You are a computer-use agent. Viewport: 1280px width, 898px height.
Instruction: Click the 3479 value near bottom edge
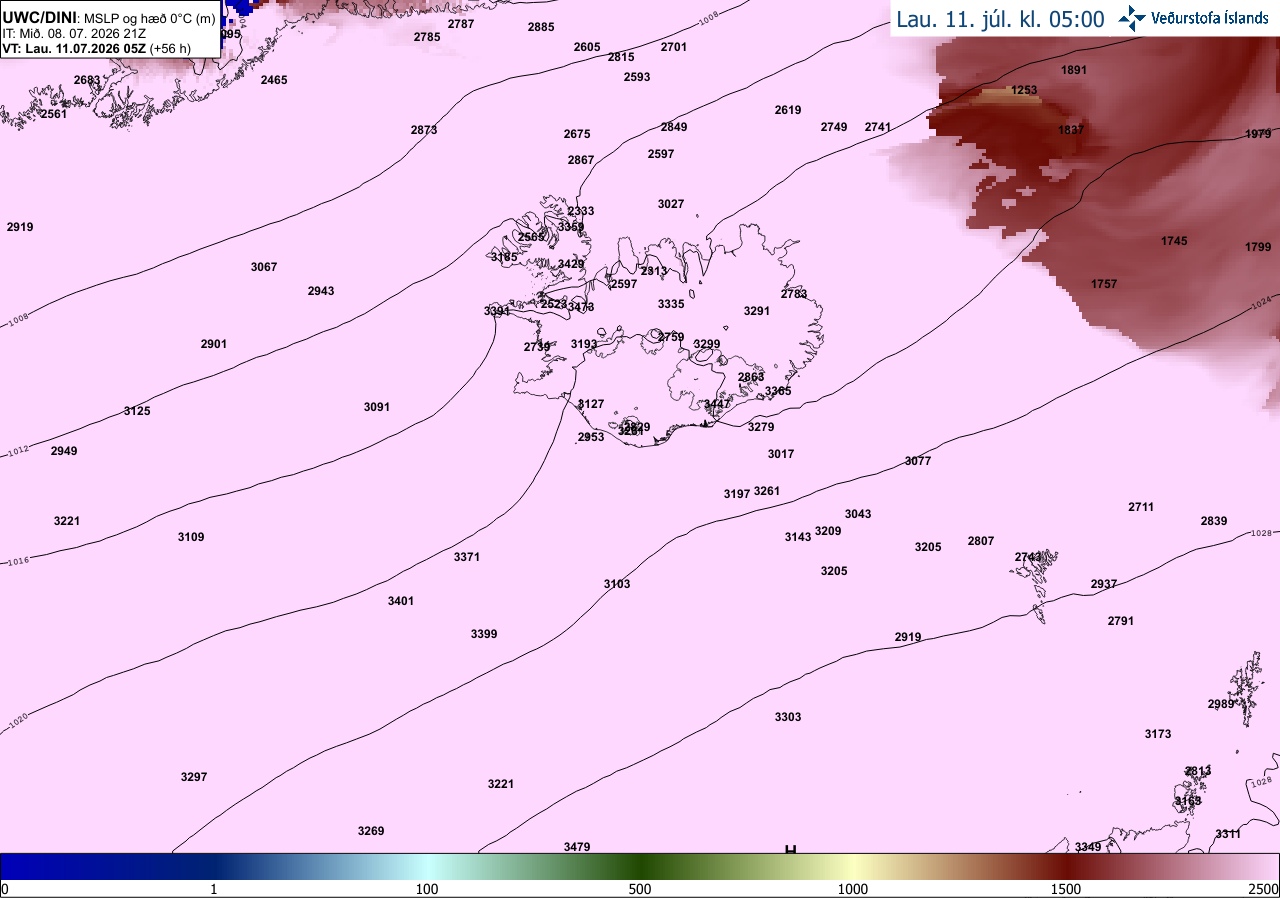577,847
